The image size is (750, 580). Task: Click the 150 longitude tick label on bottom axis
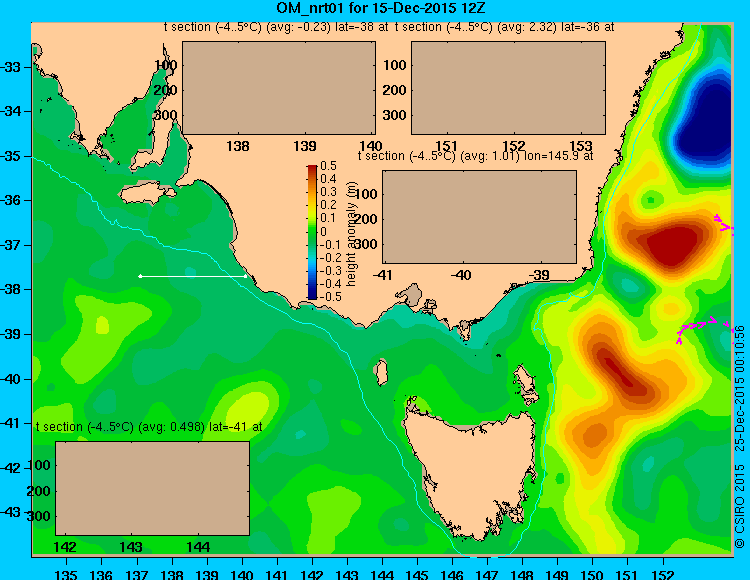(x=592, y=574)
